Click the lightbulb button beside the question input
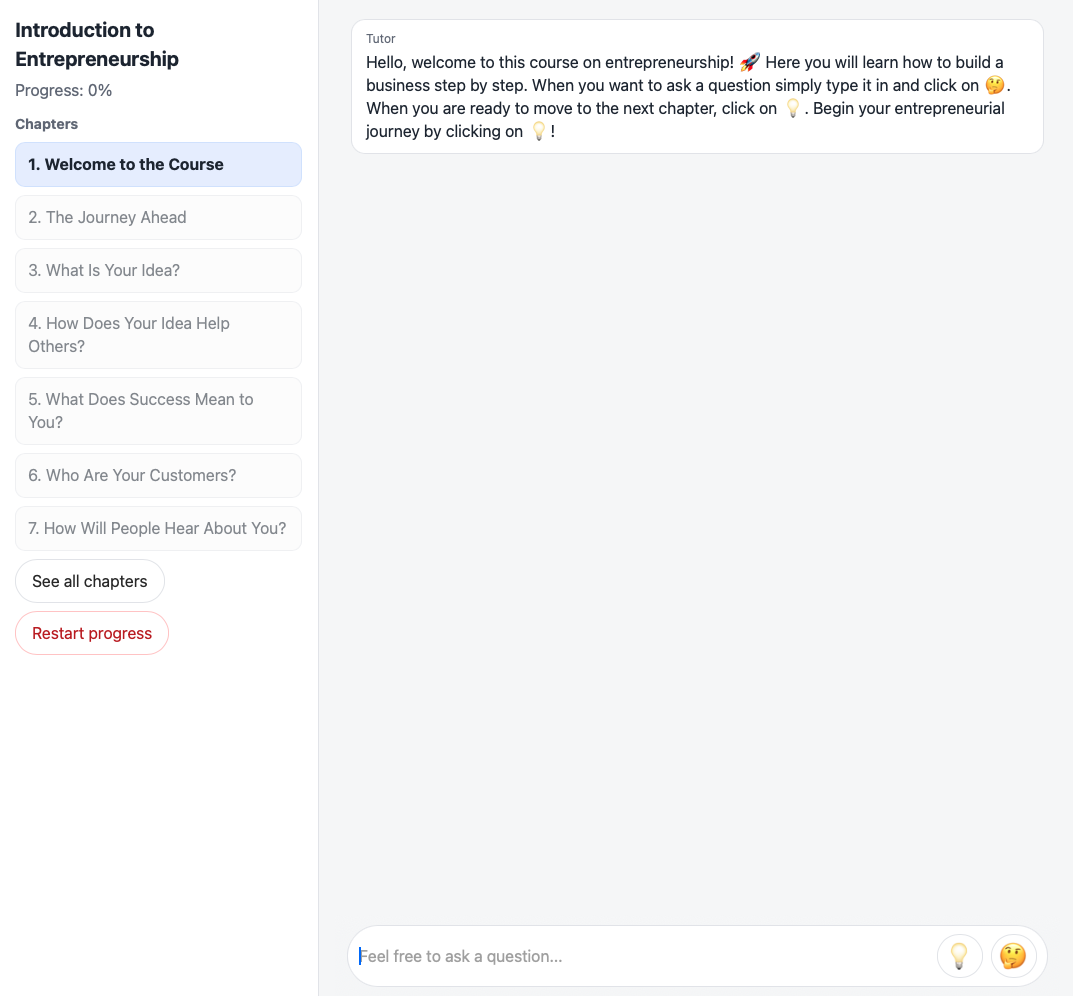This screenshot has width=1073, height=996. pyautogui.click(x=959, y=956)
